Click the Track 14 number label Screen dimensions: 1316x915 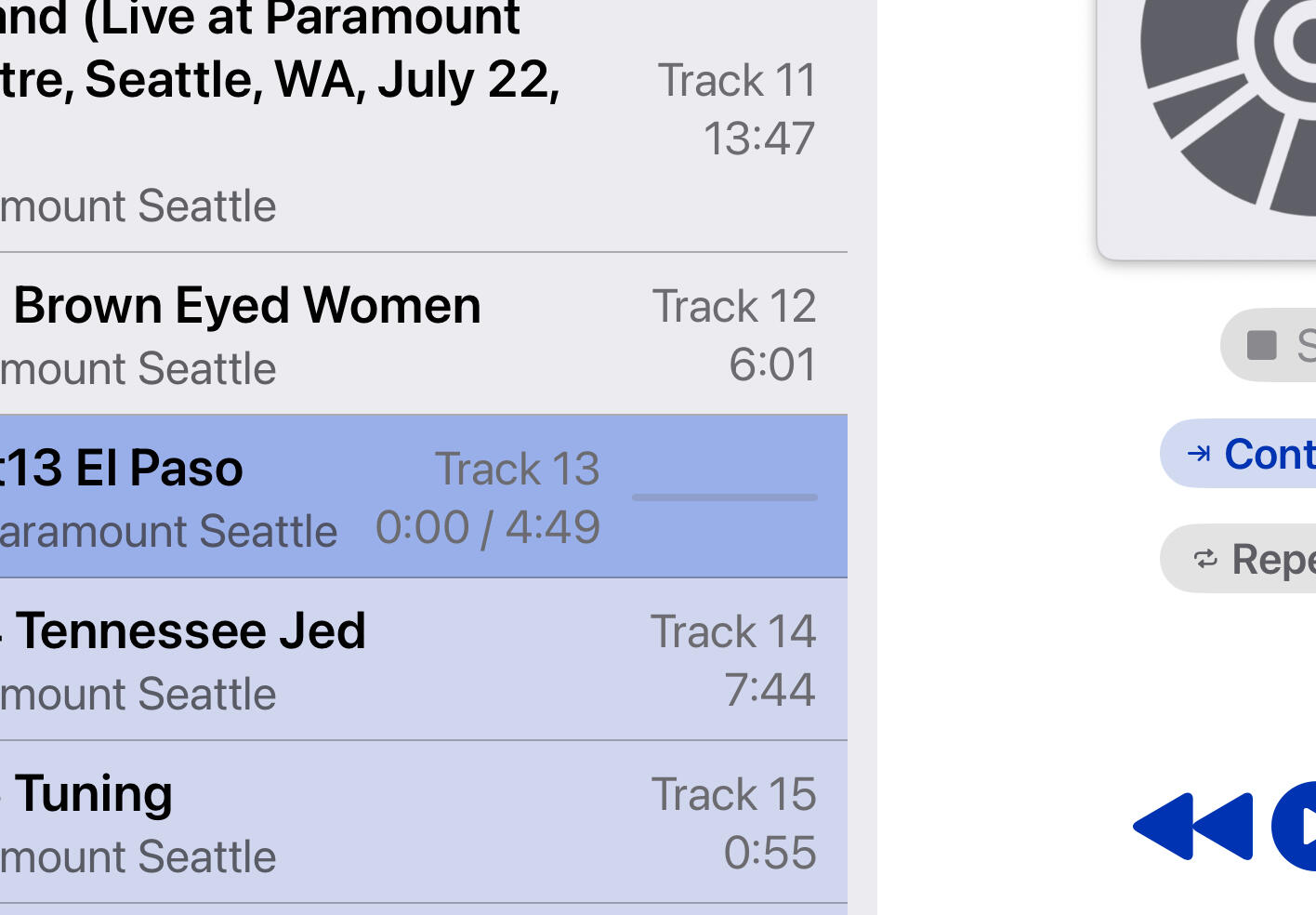[x=732, y=631]
